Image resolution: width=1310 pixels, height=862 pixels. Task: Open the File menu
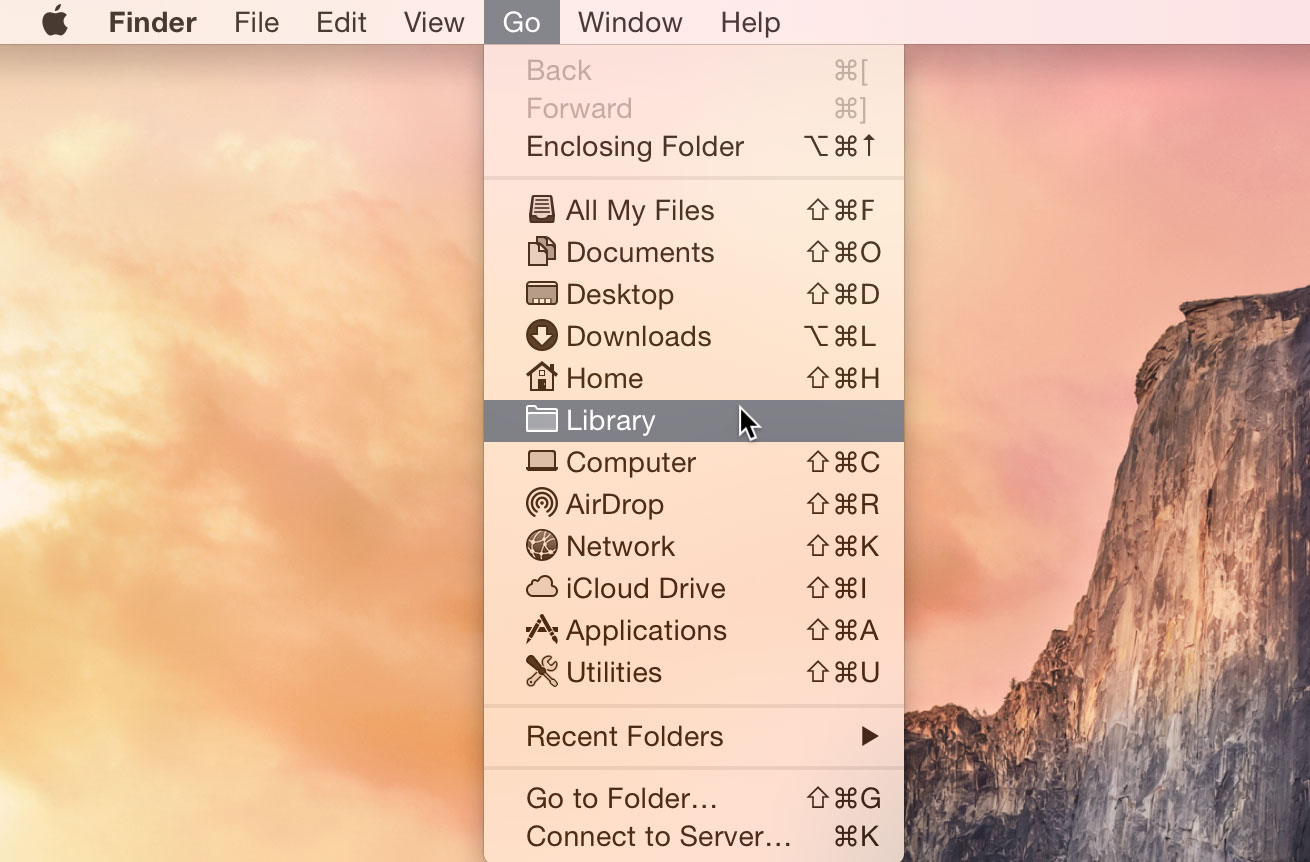[x=257, y=22]
